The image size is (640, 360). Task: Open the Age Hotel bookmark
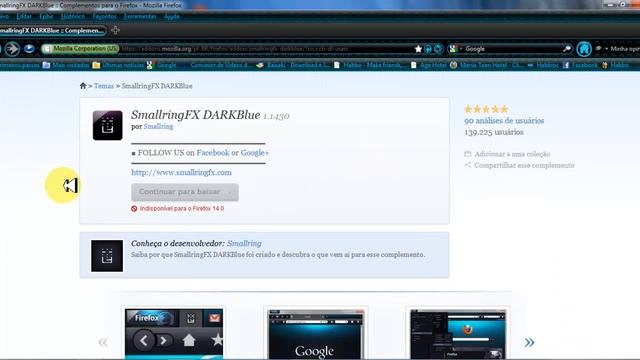click(429, 65)
